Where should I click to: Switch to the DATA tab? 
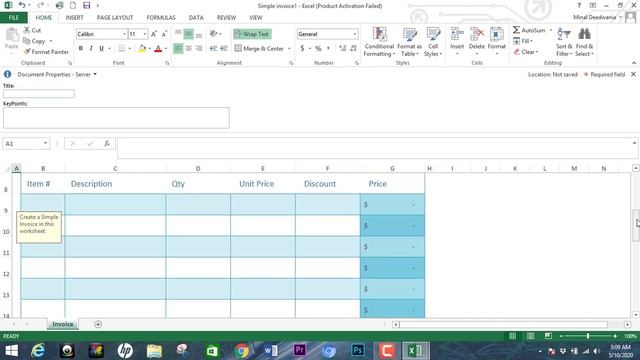[196, 18]
